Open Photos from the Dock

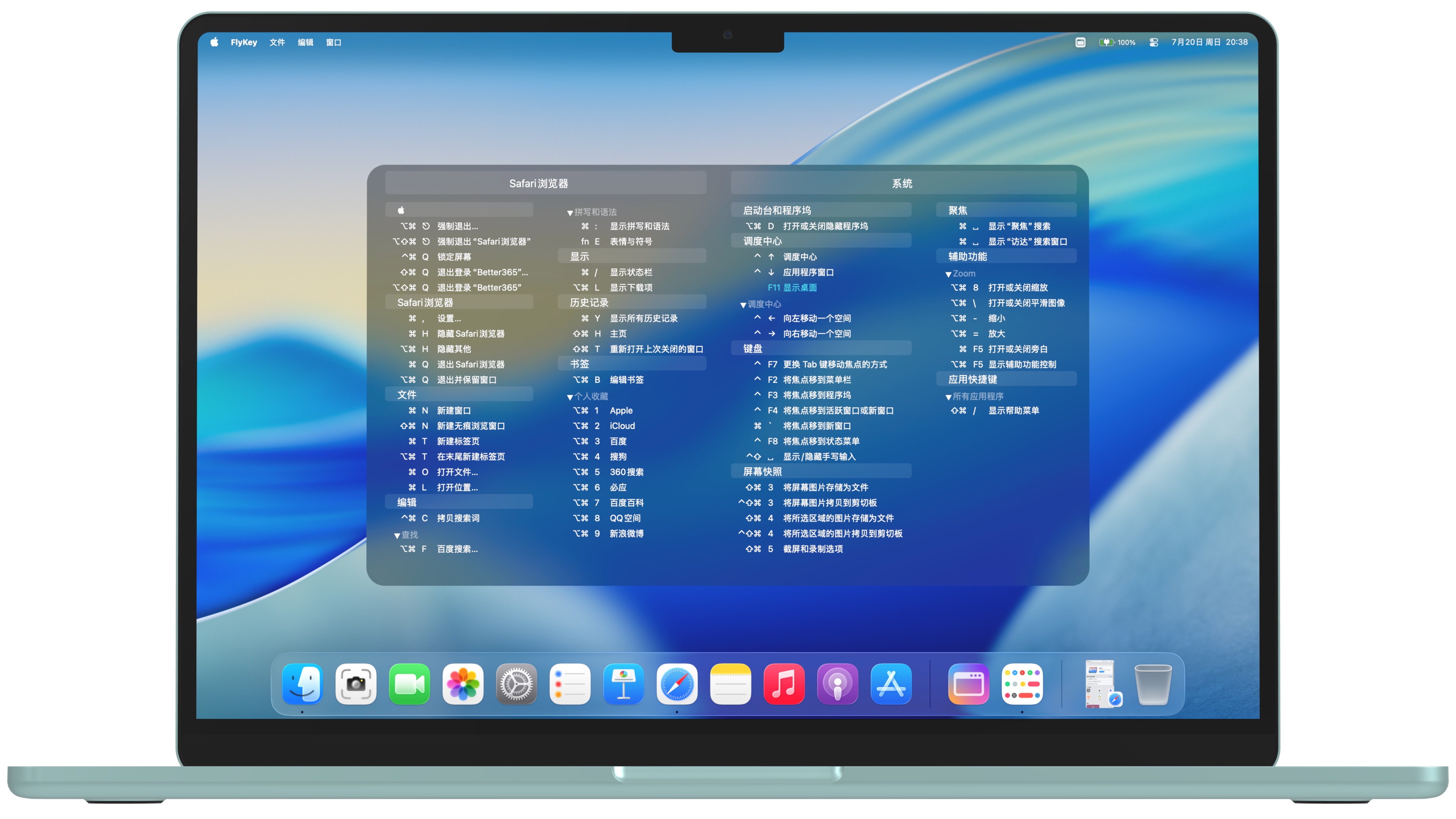coord(462,684)
